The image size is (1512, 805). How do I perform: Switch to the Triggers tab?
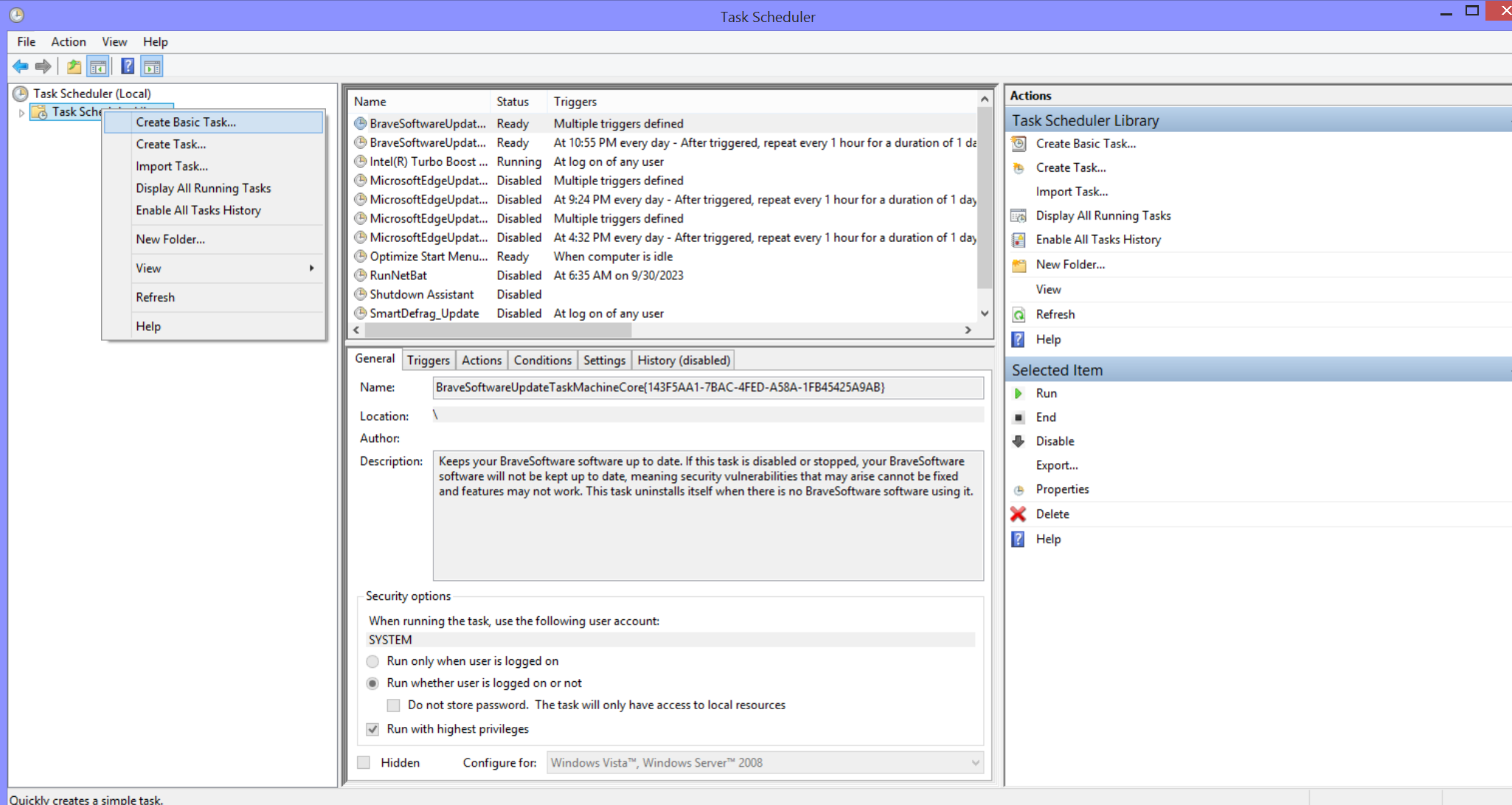[428, 360]
